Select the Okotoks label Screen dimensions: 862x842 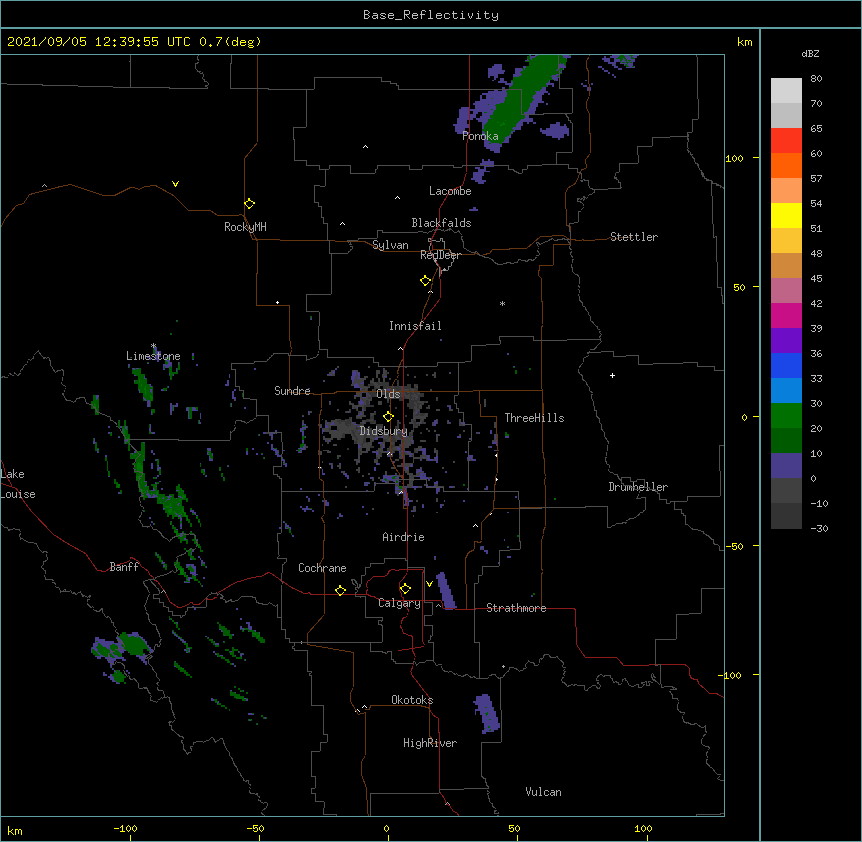412,700
